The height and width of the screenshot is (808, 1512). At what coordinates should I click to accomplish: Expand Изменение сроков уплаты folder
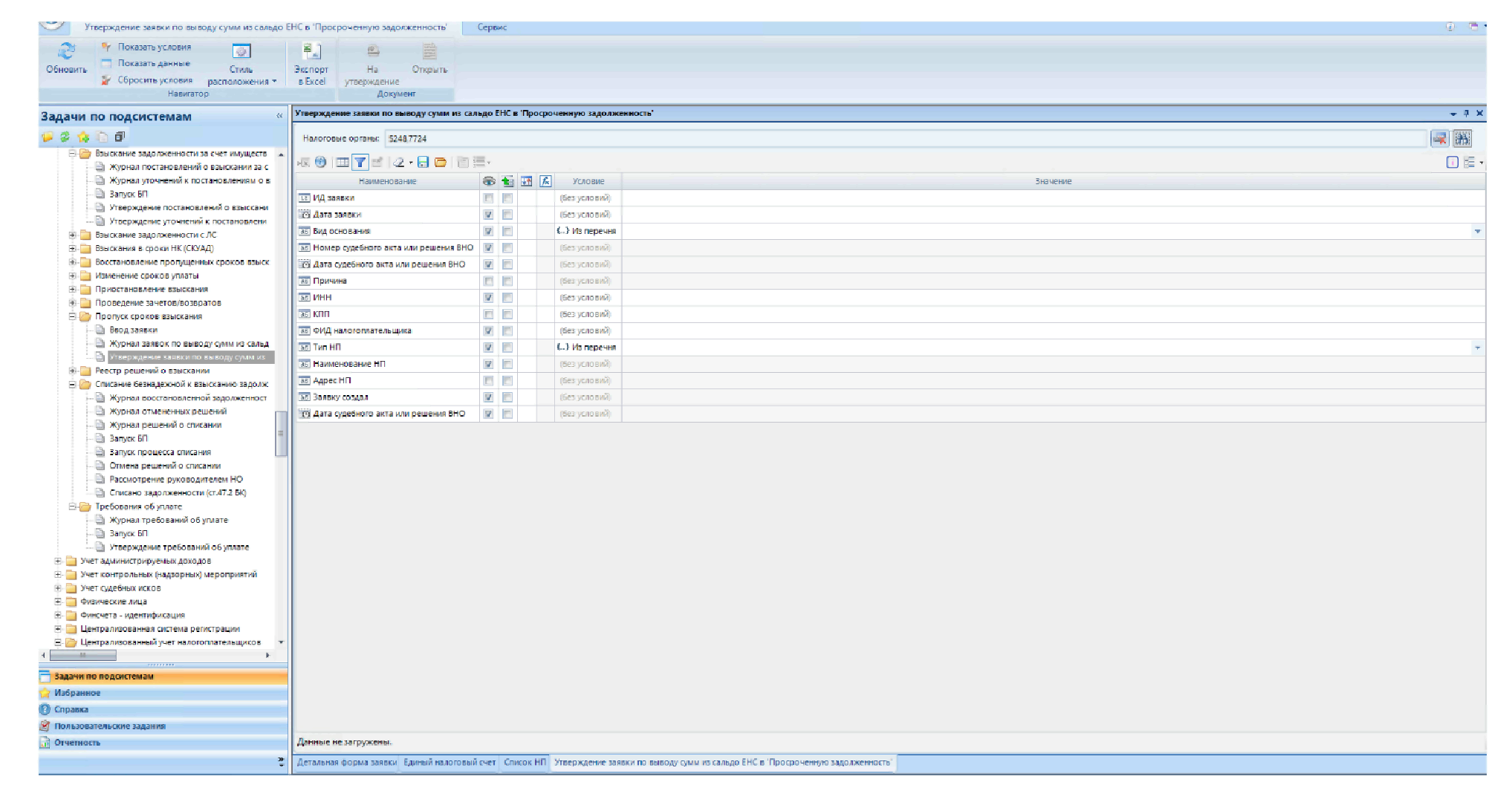(73, 276)
